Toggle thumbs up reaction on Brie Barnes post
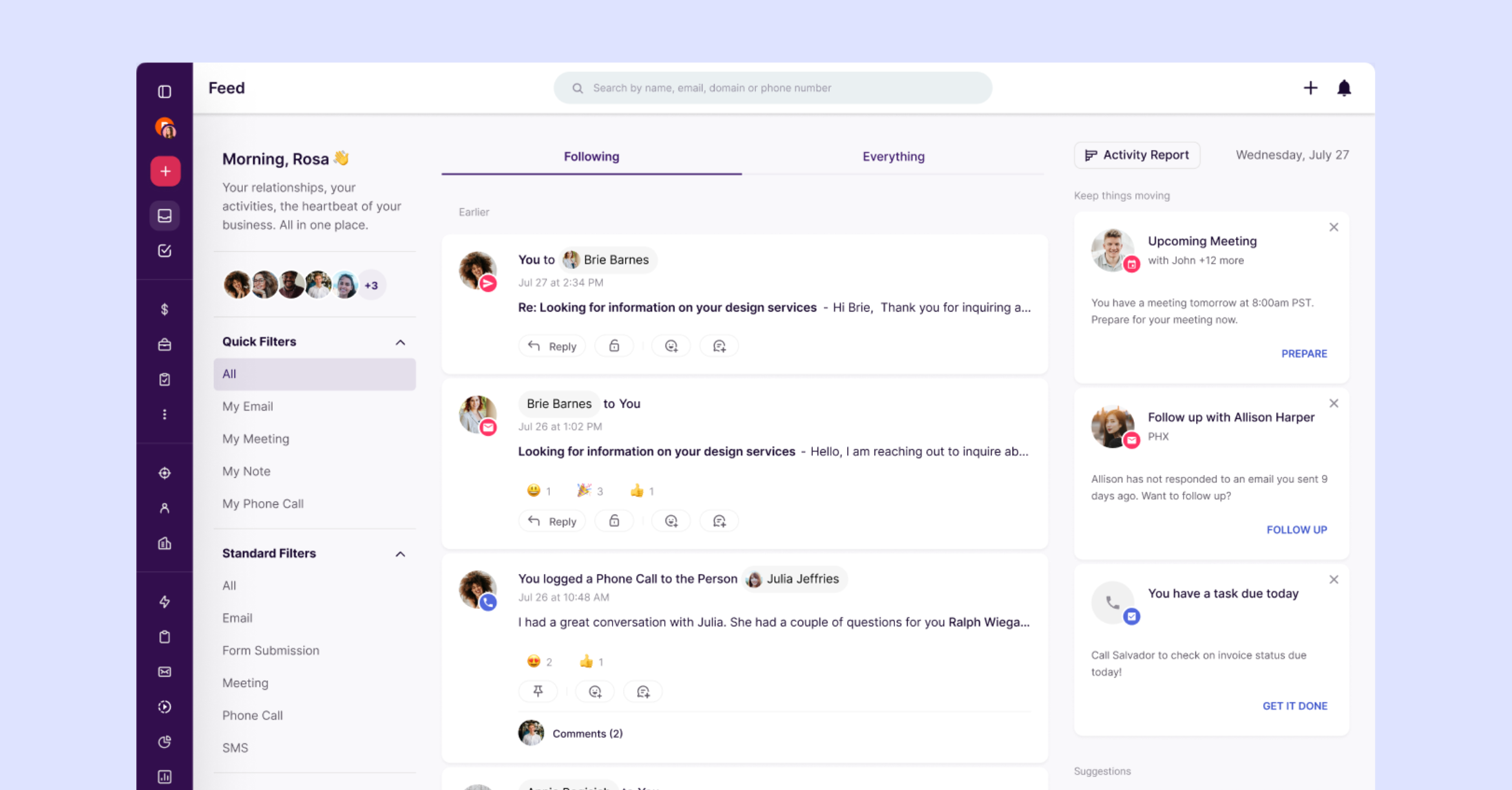Image resolution: width=1512 pixels, height=790 pixels. tap(642, 491)
